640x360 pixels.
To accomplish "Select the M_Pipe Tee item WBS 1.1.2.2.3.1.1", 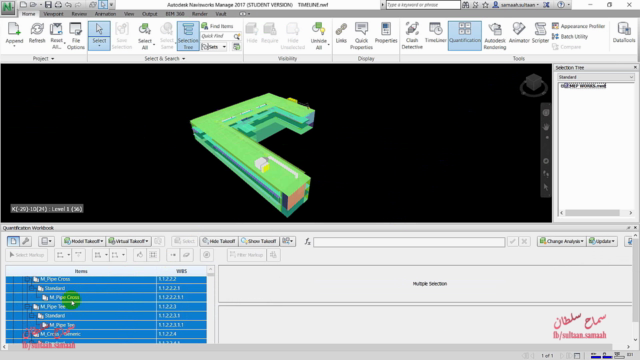I will (x=106, y=325).
